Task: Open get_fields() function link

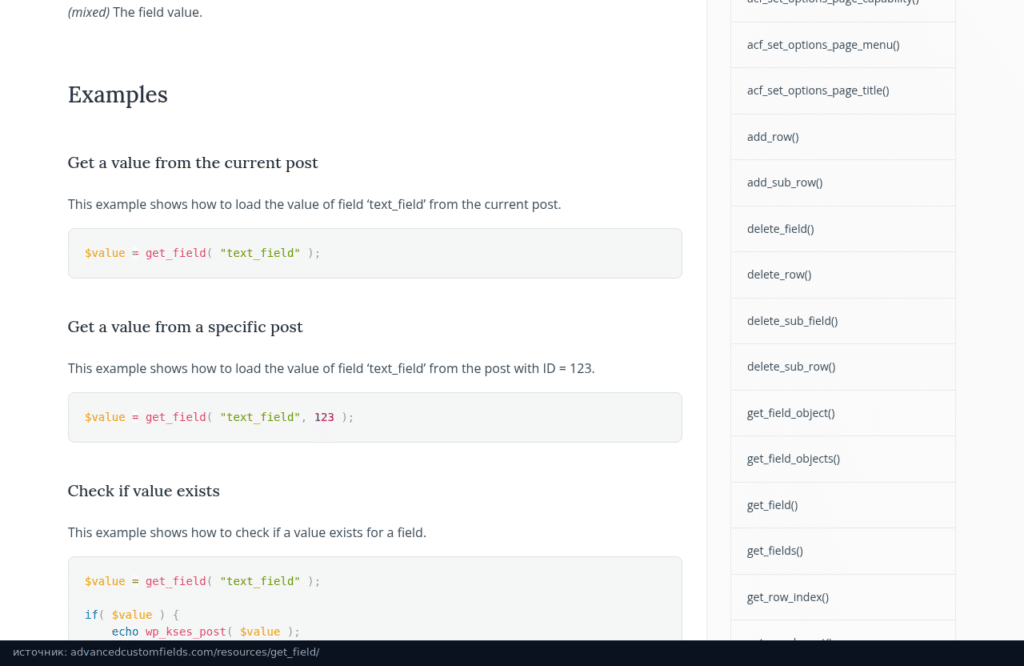Action: pyautogui.click(x=775, y=551)
